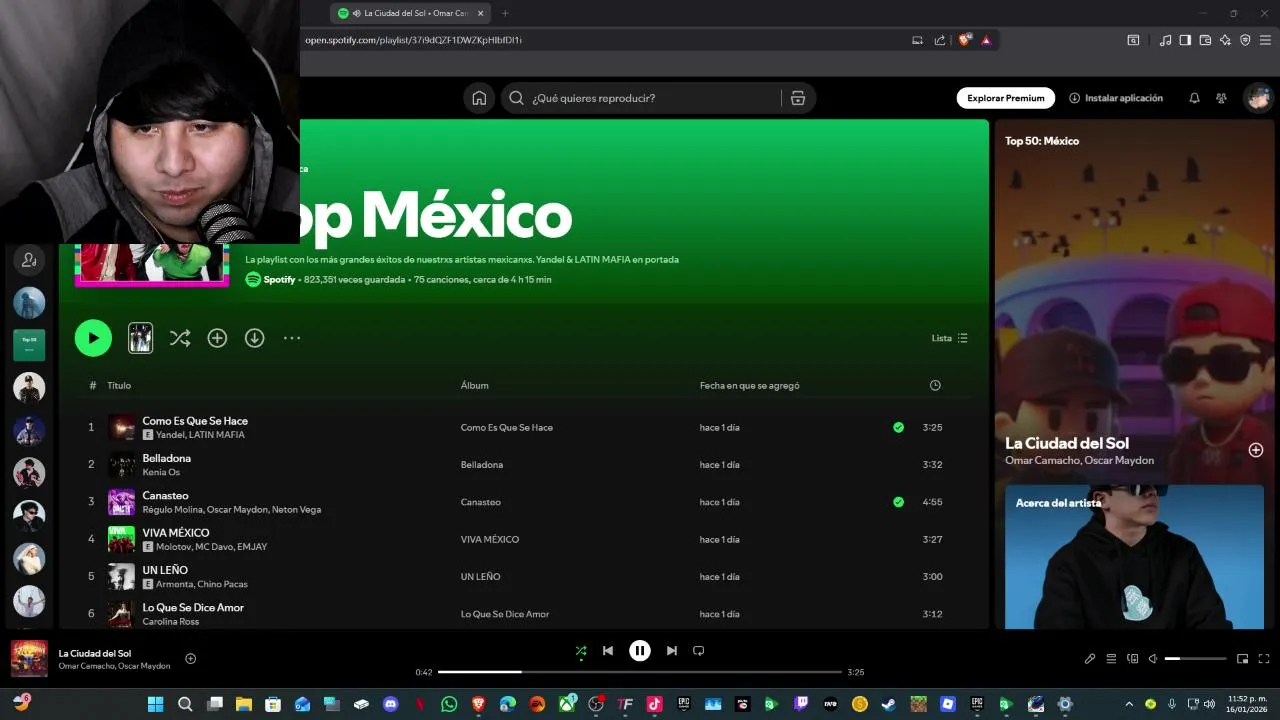Click the Brave Shields lion icon
The width and height of the screenshot is (1280, 720).
964,40
